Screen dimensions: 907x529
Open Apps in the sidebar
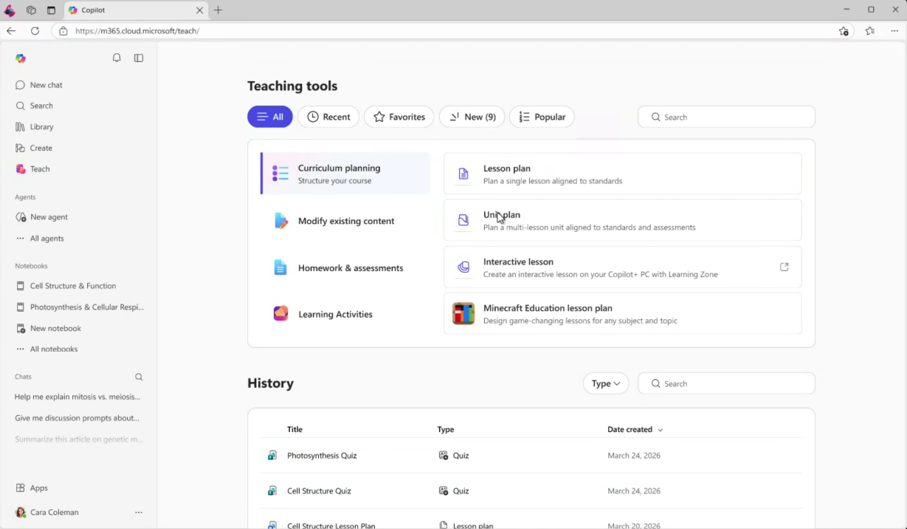coord(32,488)
